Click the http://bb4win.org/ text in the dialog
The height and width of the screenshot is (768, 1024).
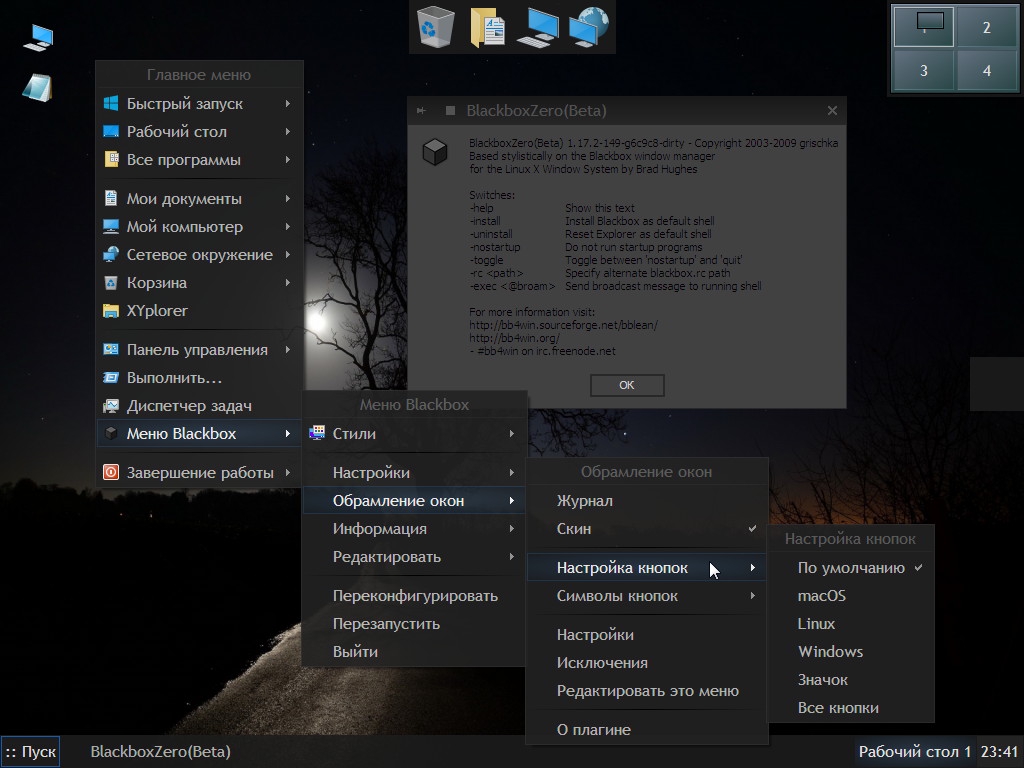pos(515,338)
